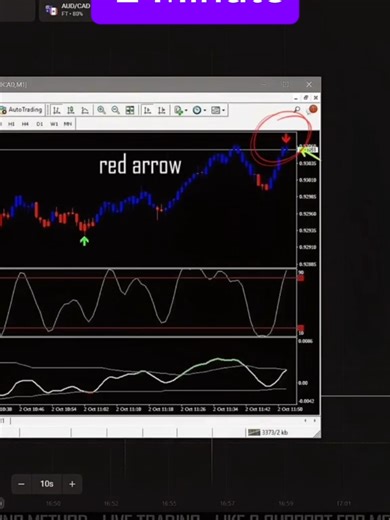Select the H1 timeframe

point(11,124)
